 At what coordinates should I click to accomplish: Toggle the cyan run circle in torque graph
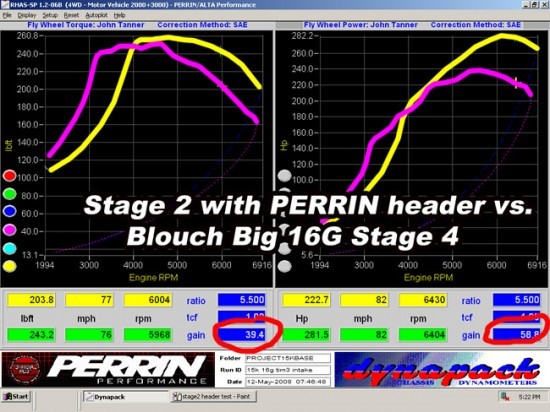[9, 248]
